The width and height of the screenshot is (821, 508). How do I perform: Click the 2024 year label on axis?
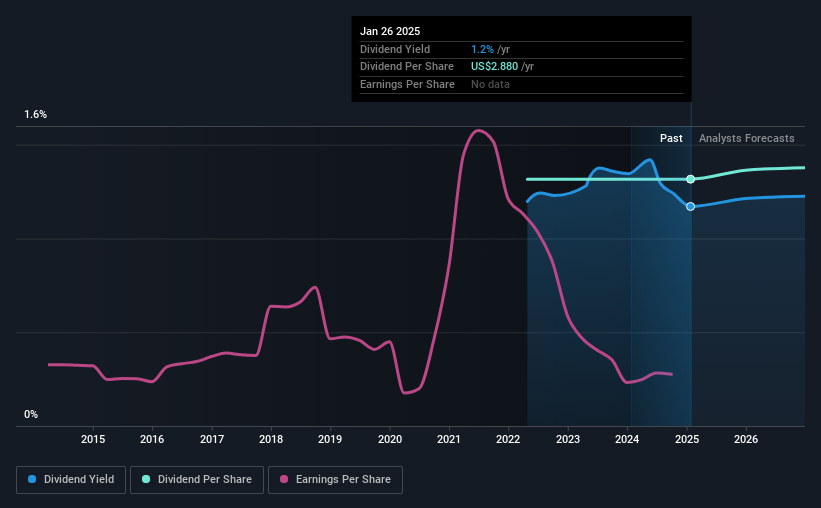tap(627, 439)
